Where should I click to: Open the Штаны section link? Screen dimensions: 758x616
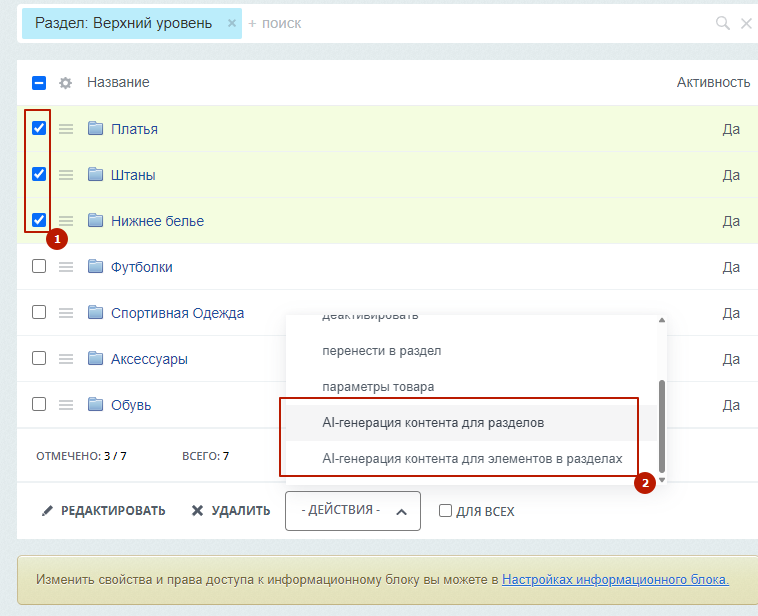[133, 175]
